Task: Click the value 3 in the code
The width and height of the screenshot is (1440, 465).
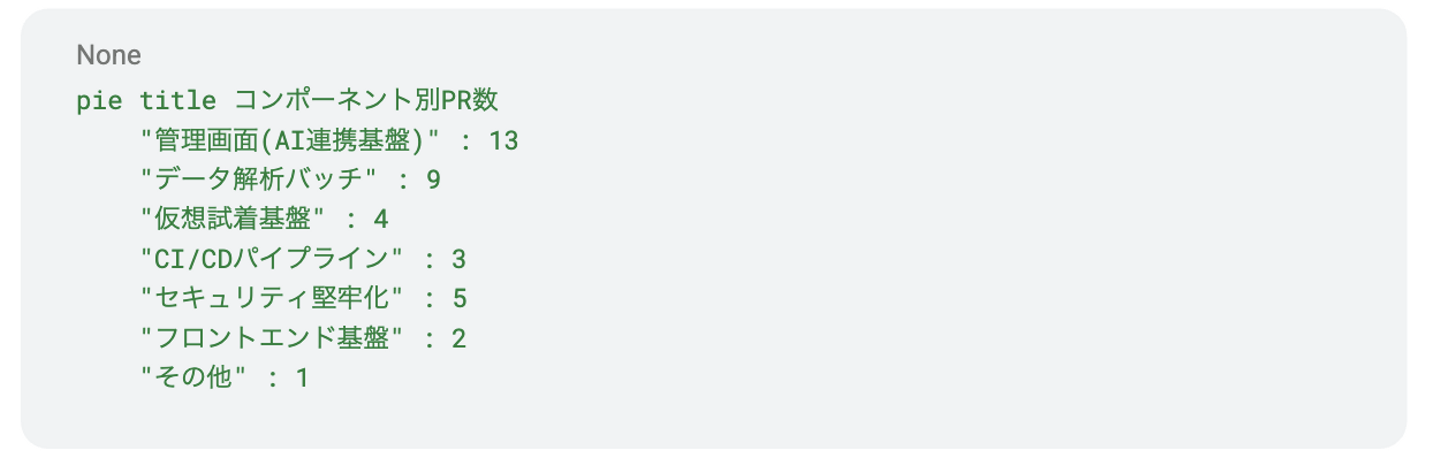Action: pyautogui.click(x=459, y=259)
